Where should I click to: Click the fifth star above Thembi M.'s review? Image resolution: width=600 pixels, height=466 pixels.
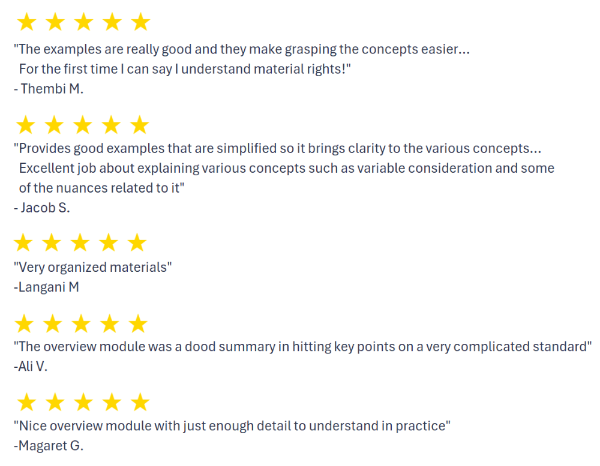click(x=140, y=22)
